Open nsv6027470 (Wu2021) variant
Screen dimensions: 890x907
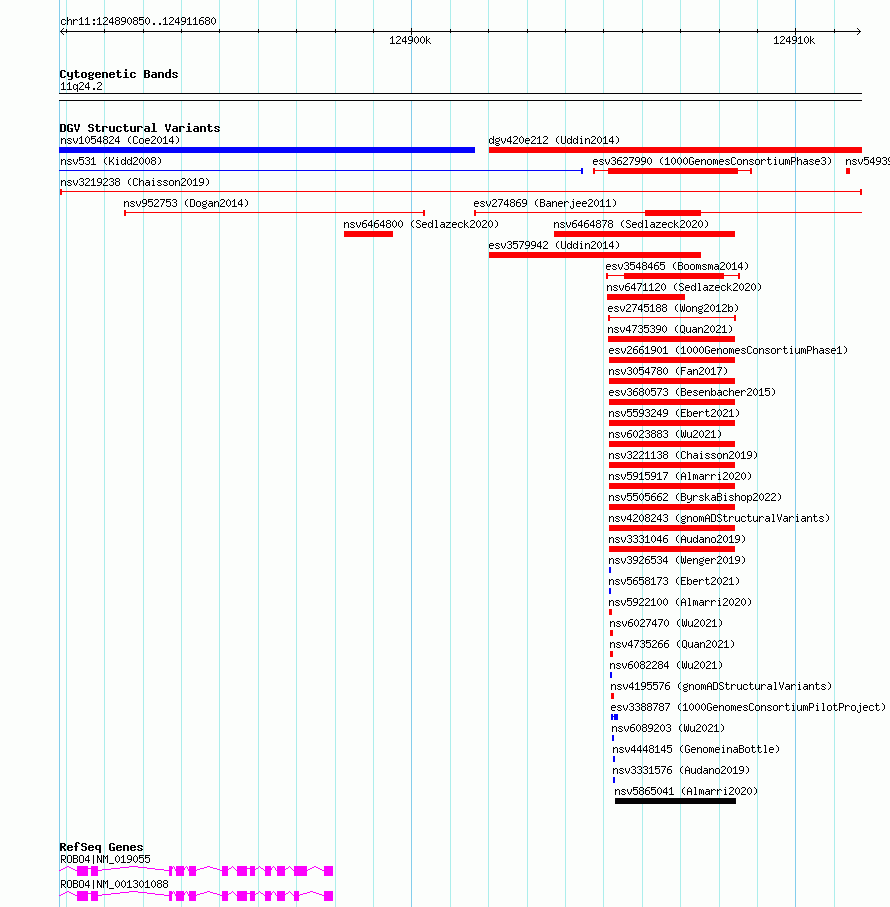click(666, 623)
